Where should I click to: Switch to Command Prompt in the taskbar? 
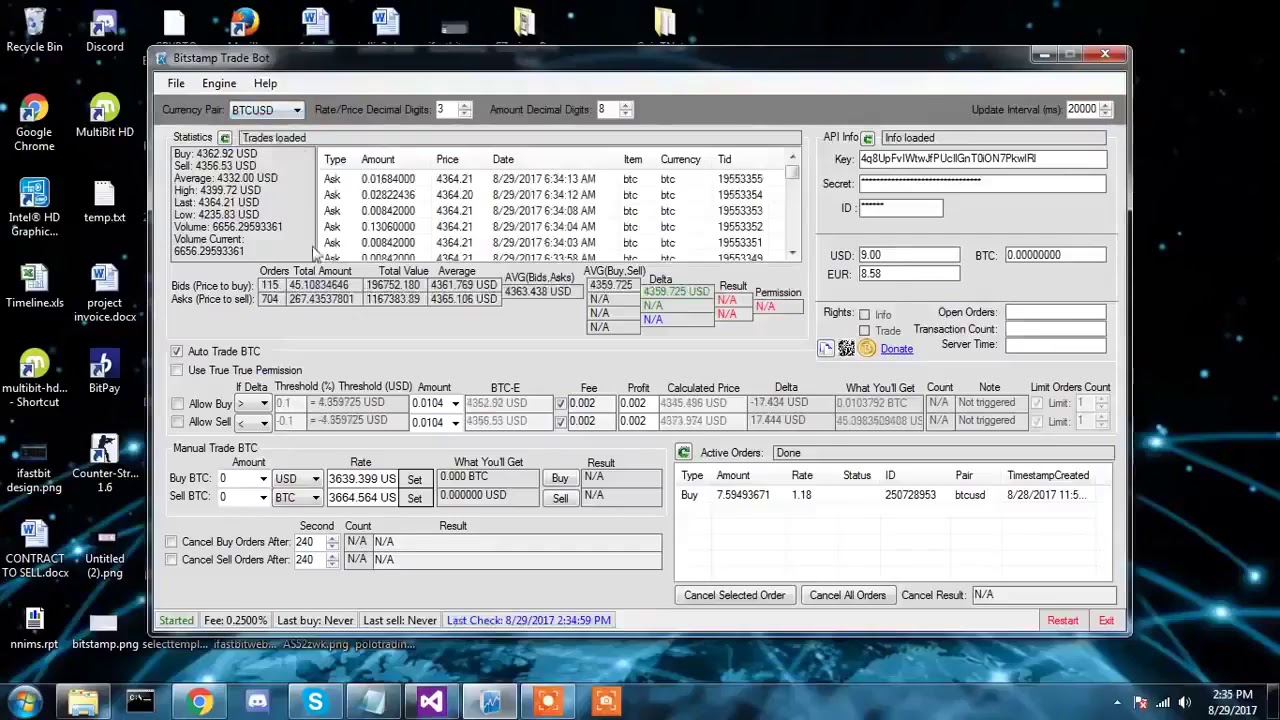click(141, 702)
